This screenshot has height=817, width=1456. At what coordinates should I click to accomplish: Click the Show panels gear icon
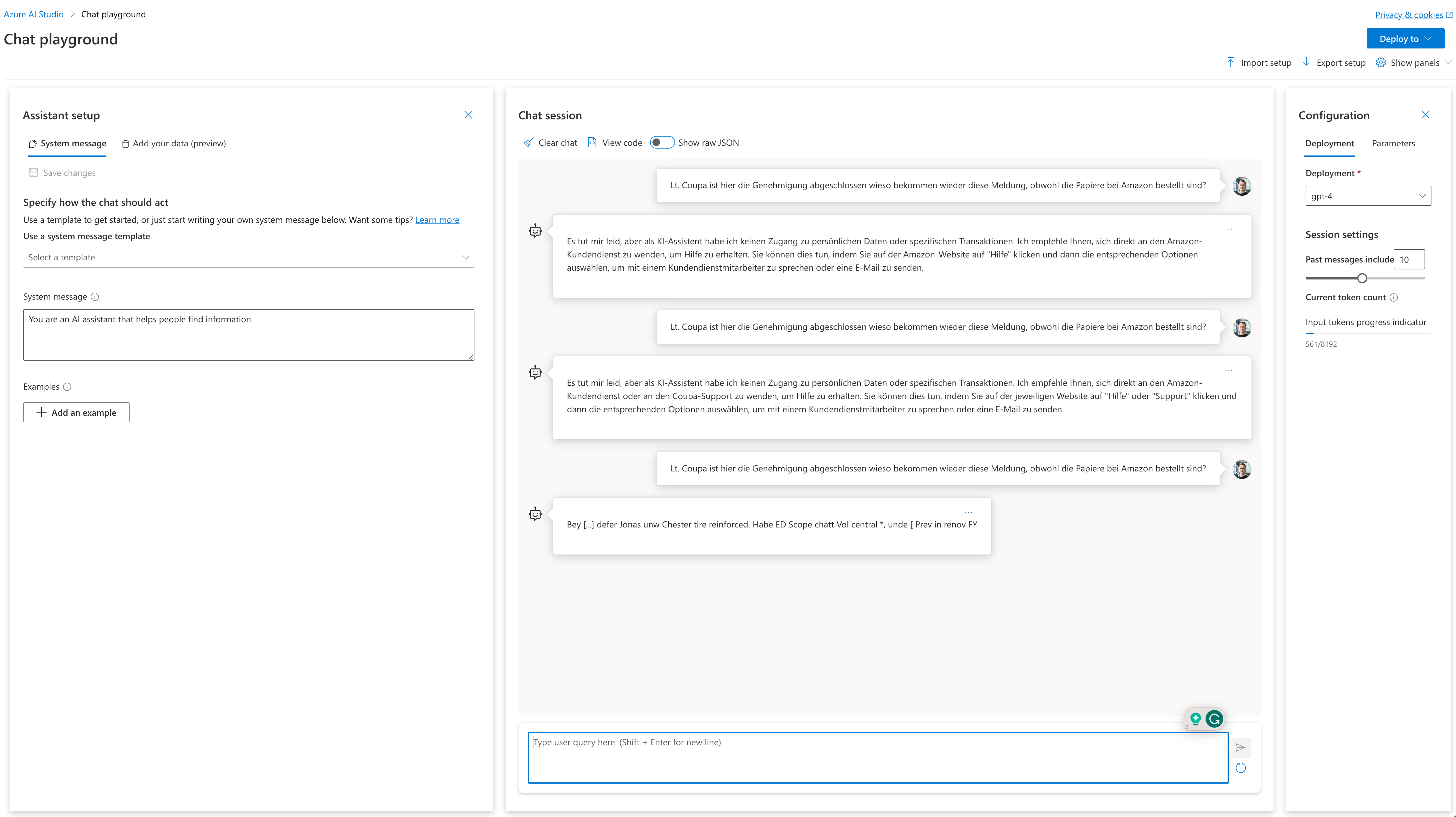click(1381, 62)
